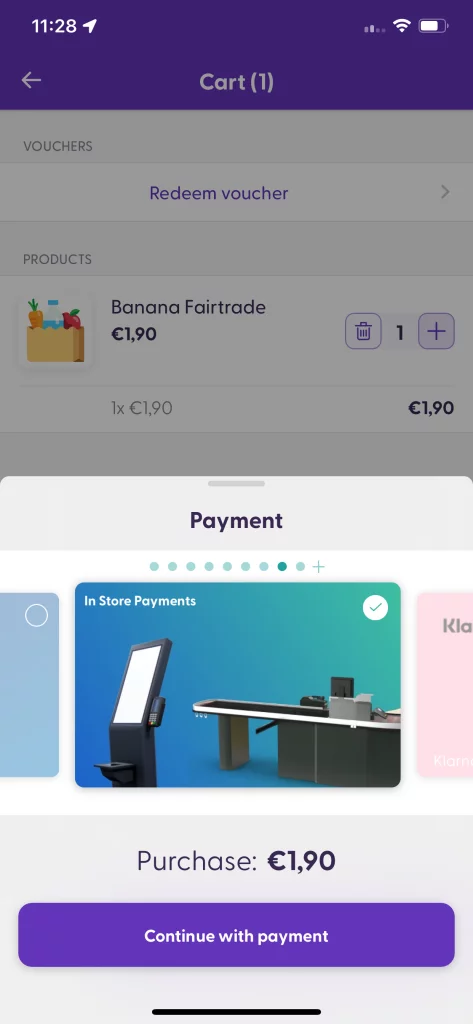The height and width of the screenshot is (1024, 473).
Task: Jump to last payment pagination dot
Action: tap(301, 566)
